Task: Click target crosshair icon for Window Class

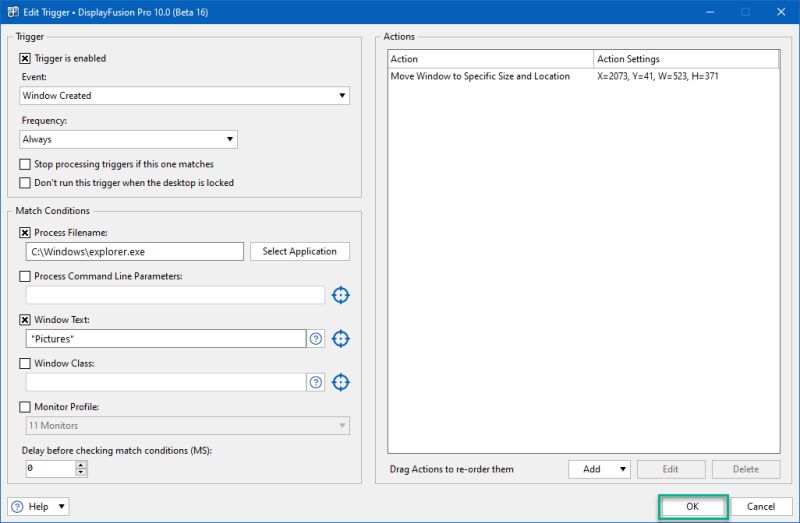Action: point(341,382)
